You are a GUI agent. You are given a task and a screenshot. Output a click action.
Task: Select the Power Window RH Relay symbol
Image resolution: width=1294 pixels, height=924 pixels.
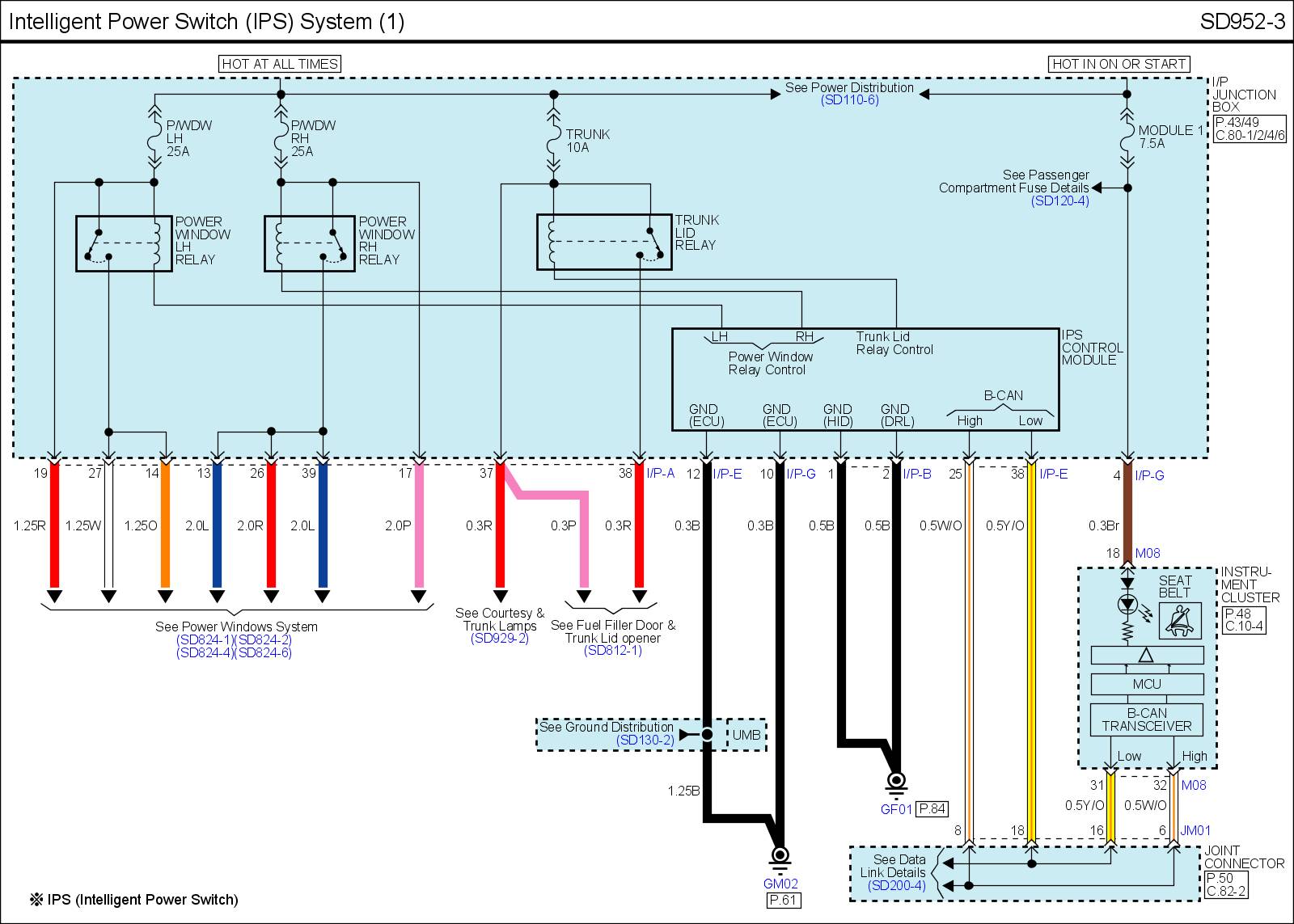click(x=310, y=243)
